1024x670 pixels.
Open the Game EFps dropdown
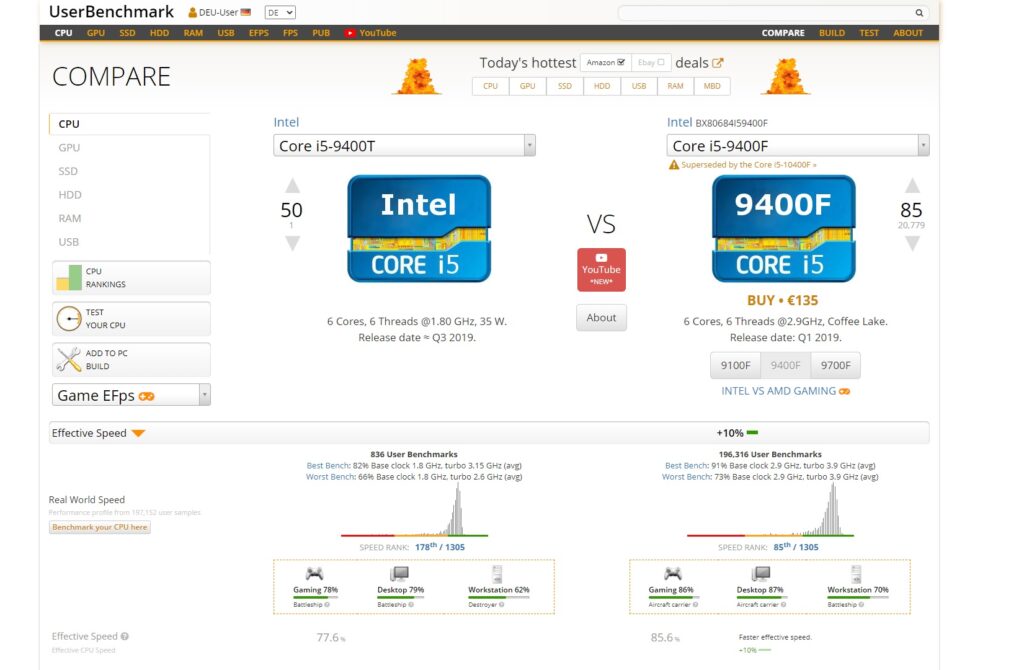[x=131, y=395]
